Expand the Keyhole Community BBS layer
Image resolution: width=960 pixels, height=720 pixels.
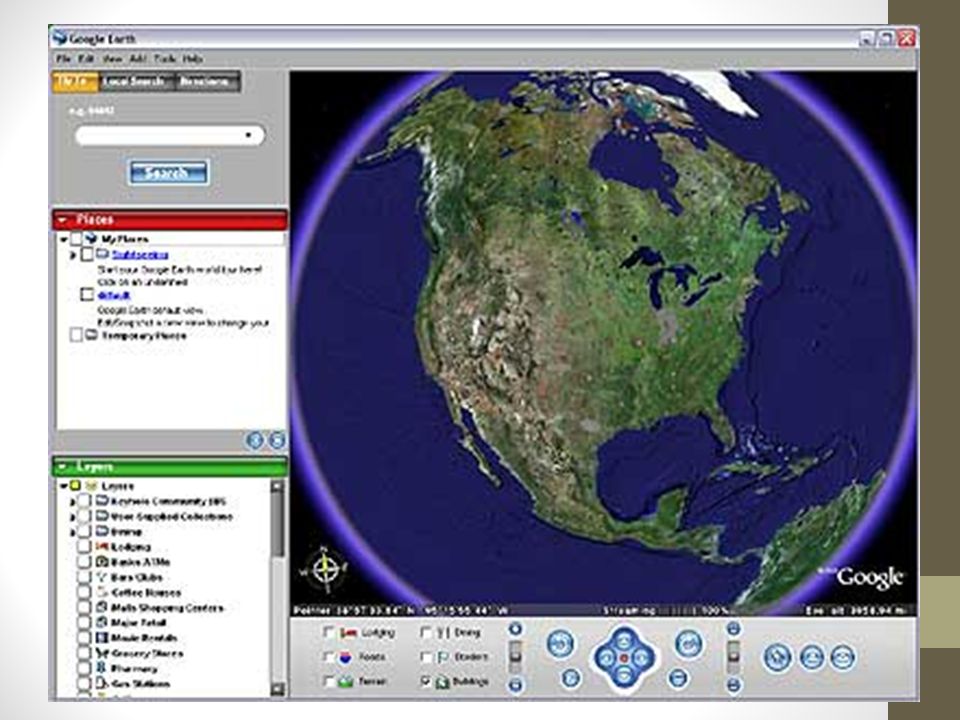(73, 501)
